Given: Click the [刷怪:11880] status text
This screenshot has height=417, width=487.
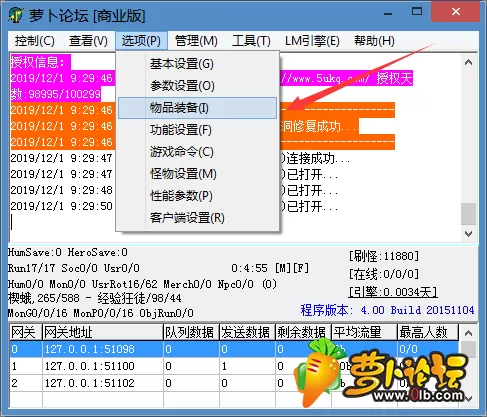Looking at the screenshot, I should [x=384, y=256].
